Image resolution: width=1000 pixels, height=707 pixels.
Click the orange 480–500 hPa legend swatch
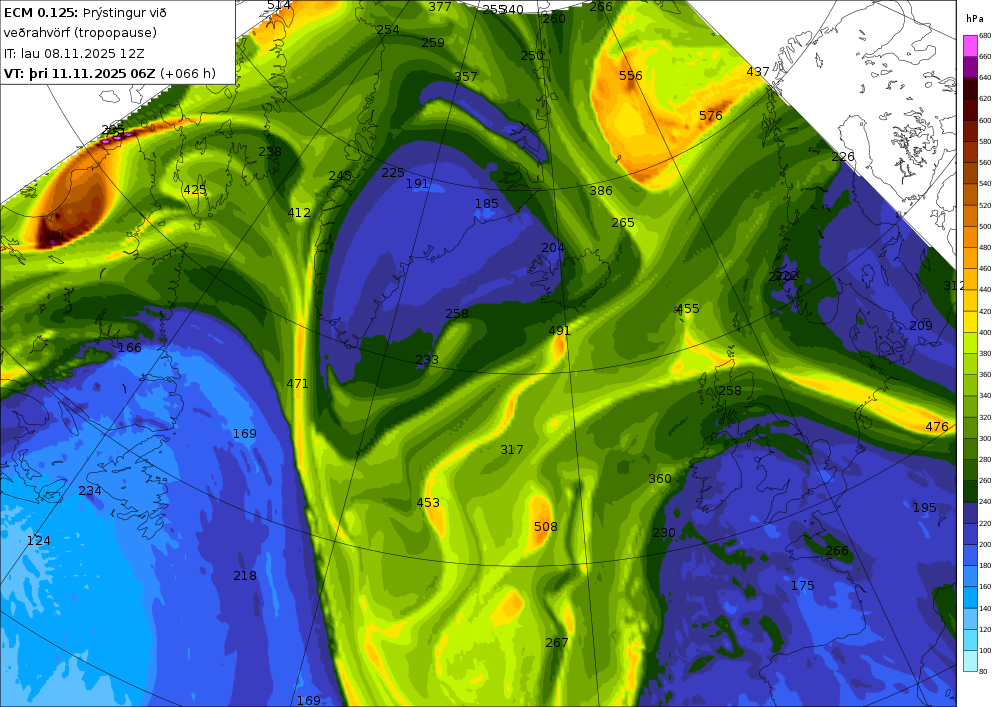tap(970, 237)
